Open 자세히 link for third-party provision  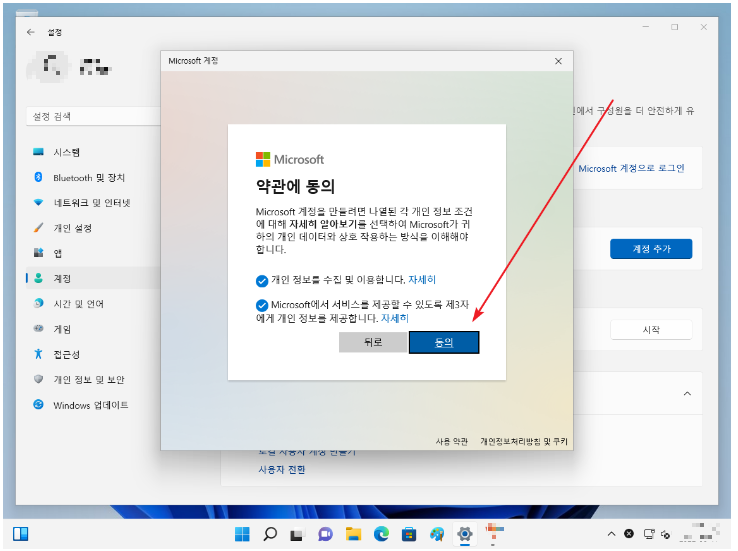click(x=394, y=319)
